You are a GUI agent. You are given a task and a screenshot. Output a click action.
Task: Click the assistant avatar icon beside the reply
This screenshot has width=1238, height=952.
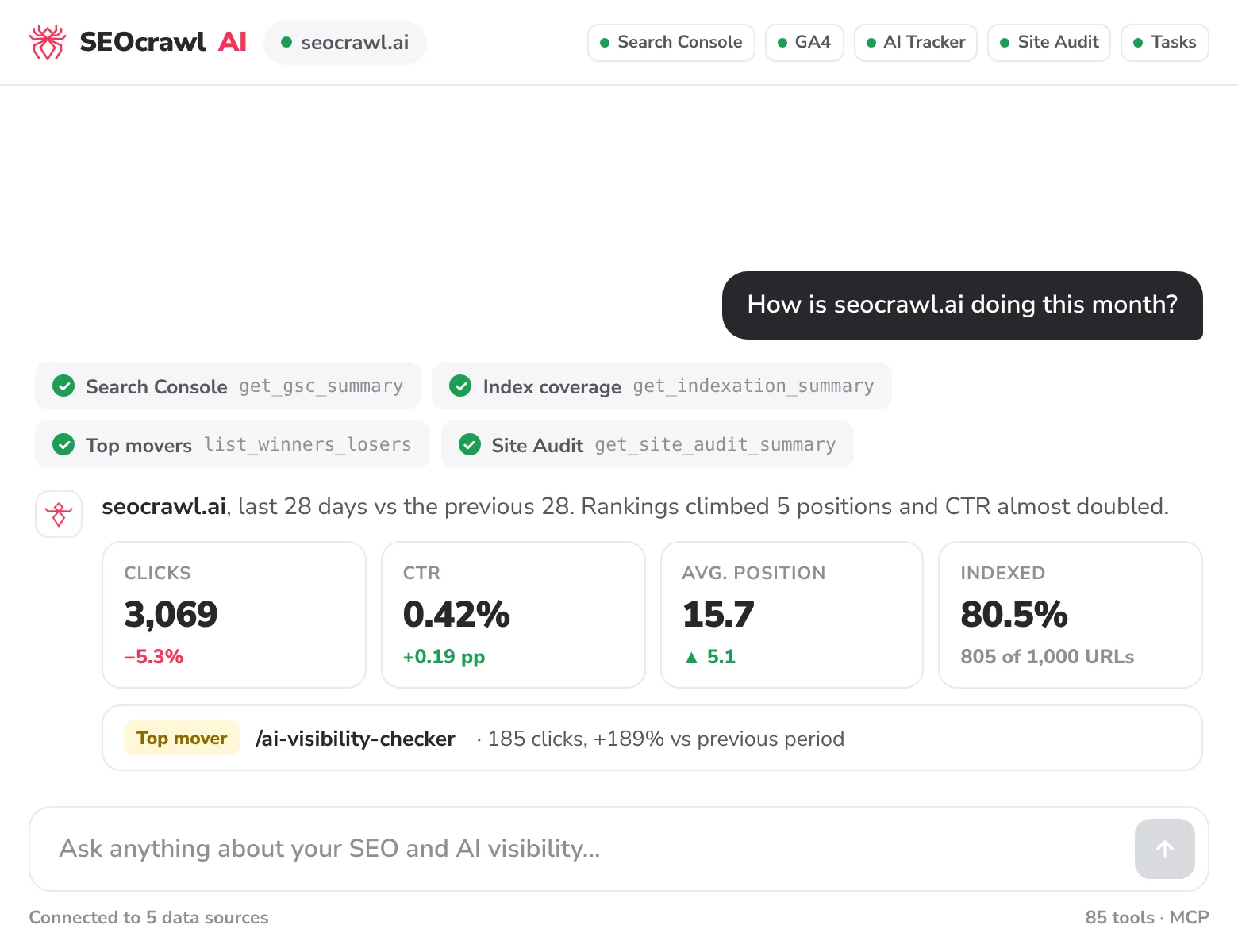(x=59, y=514)
